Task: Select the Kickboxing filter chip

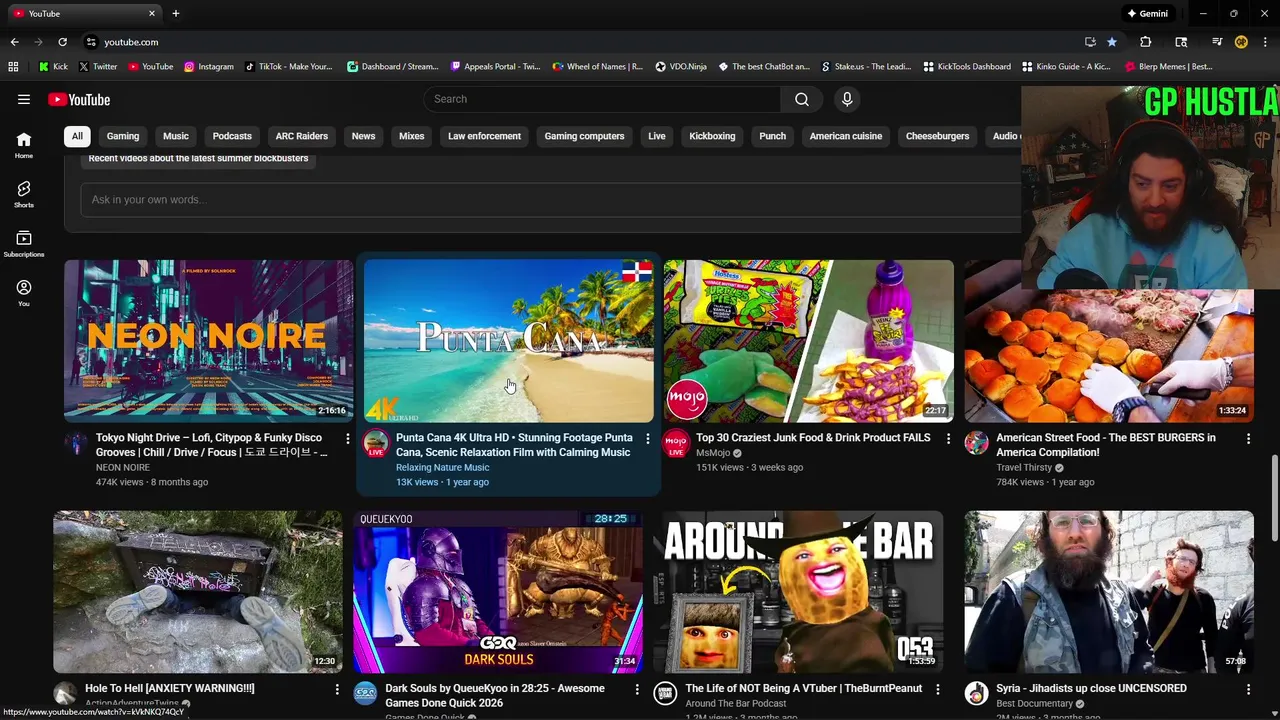Action: 712,136
